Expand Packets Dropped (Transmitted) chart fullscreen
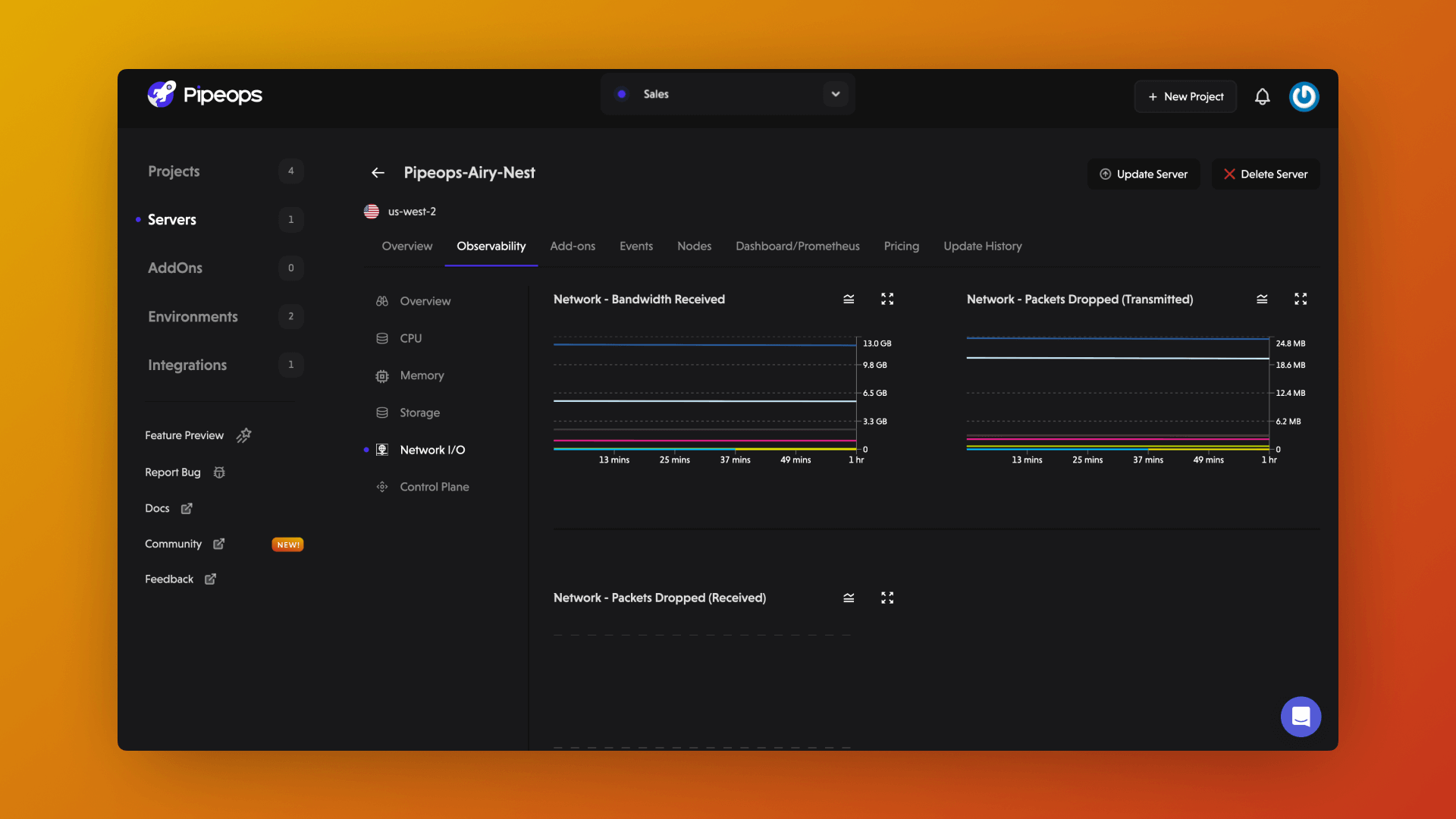Viewport: 1456px width, 819px height. point(1301,300)
